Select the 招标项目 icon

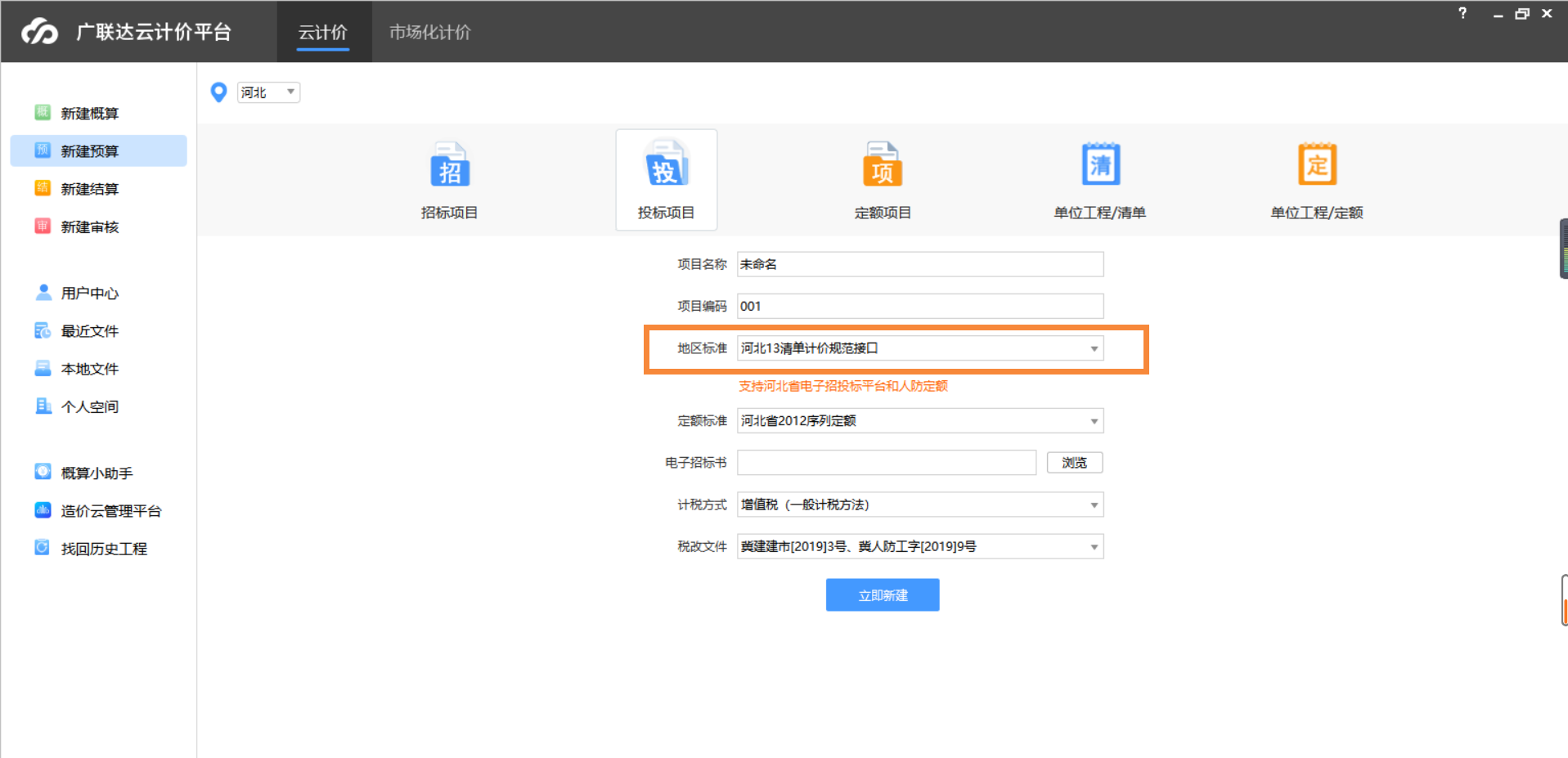click(449, 165)
